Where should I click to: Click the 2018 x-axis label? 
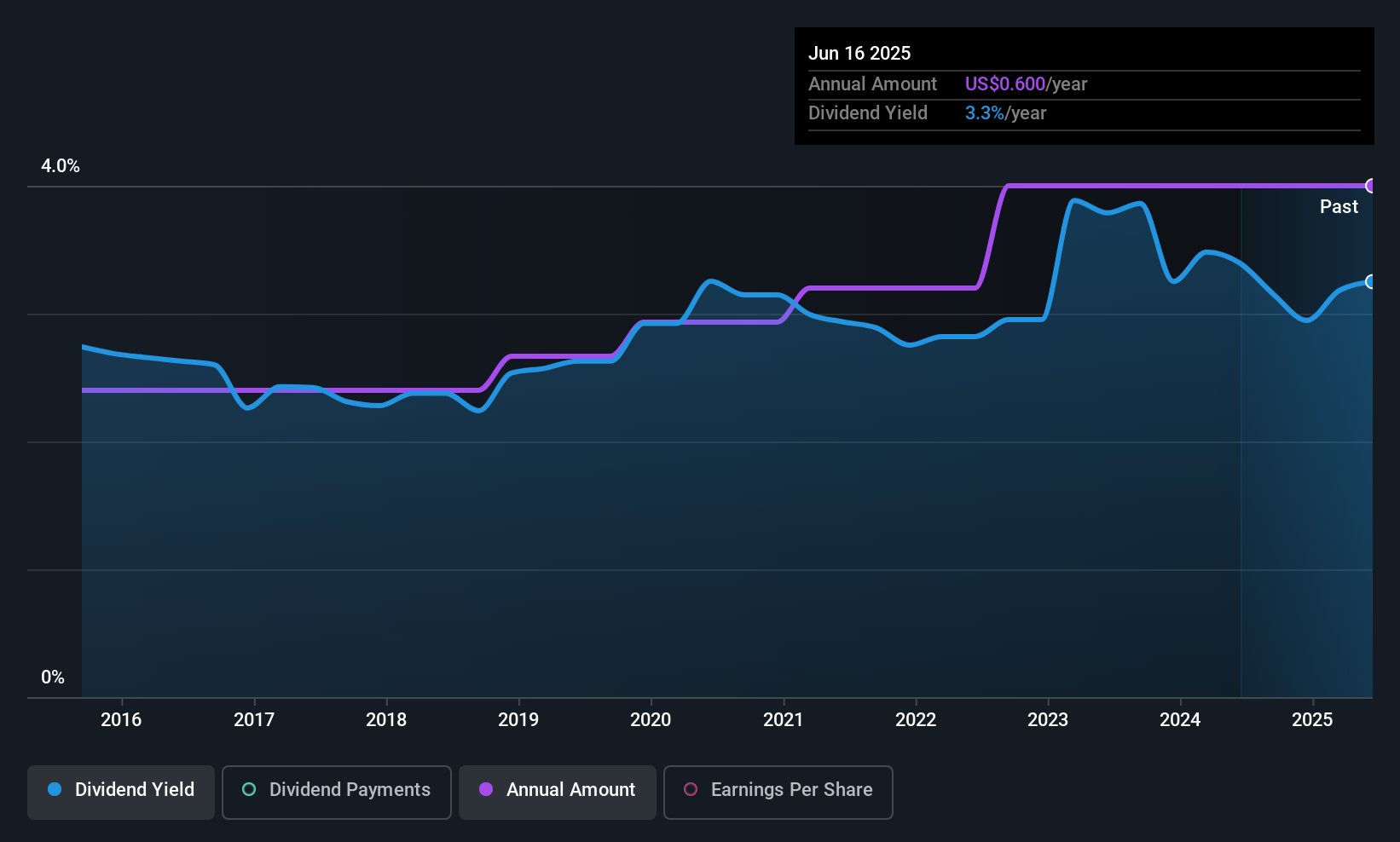[x=386, y=719]
